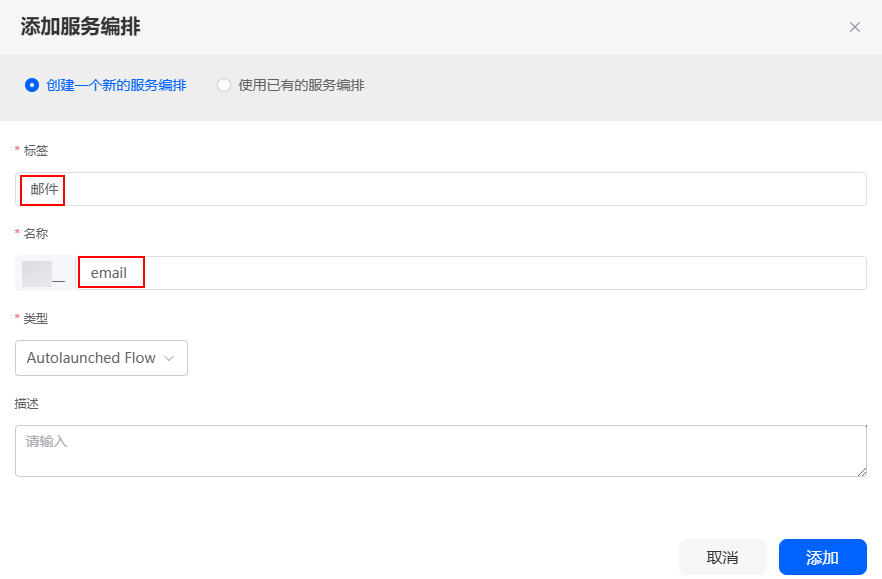Viewport: 882px width, 579px height.
Task: Click the 添加服务编排 dialog title
Action: tap(80, 26)
